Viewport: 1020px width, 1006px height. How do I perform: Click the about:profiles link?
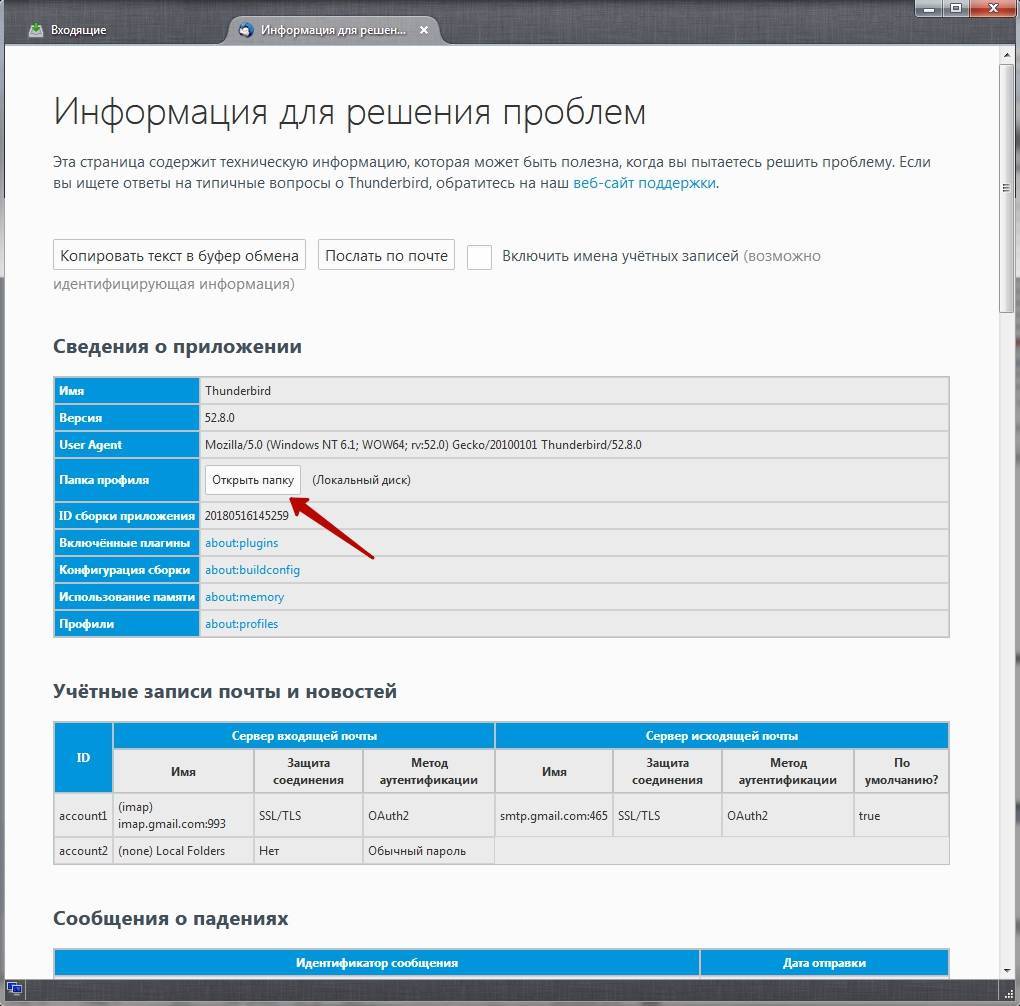coord(241,624)
